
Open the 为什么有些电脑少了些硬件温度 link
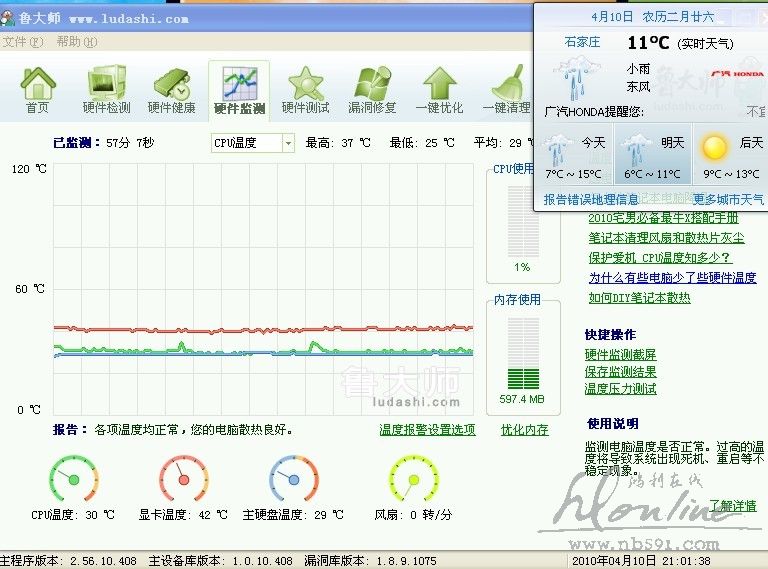click(x=672, y=278)
